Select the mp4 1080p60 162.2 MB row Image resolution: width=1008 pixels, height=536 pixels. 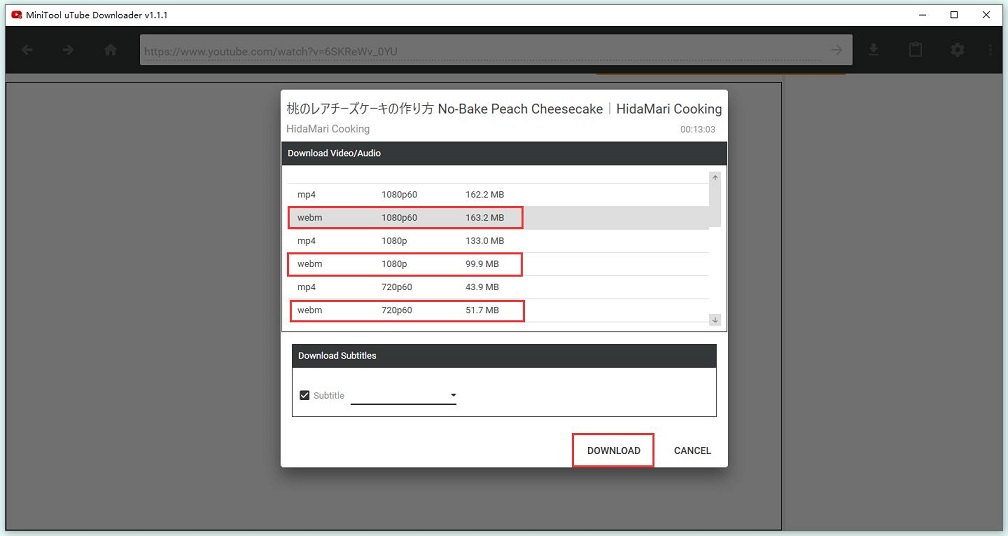coord(496,195)
